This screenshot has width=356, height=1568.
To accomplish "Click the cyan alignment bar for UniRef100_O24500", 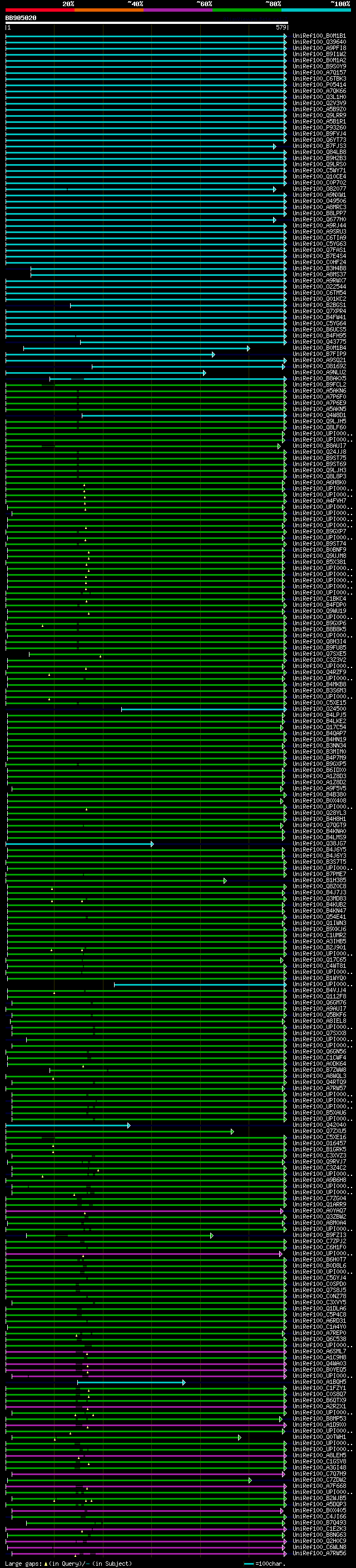I will tap(204, 709).
